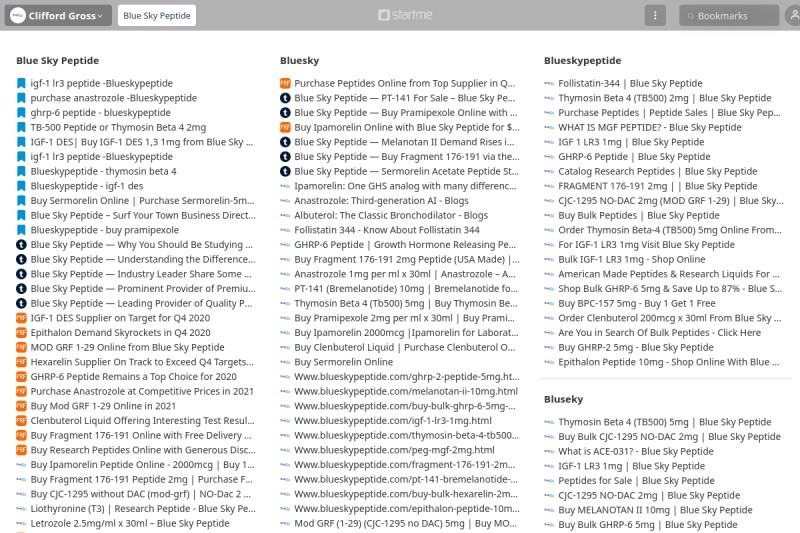Open the Blue Sky Peptide widget header

(x=58, y=61)
